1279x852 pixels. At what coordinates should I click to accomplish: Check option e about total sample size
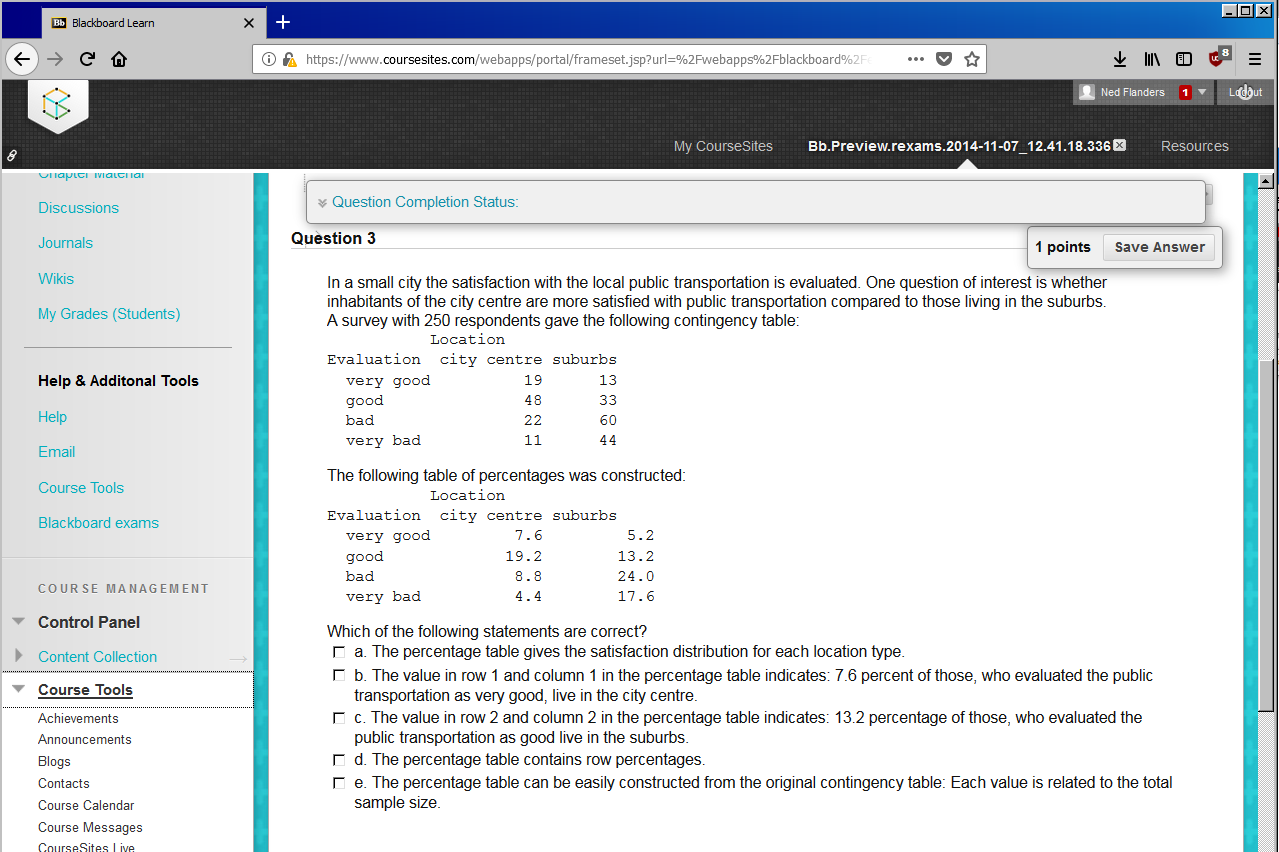tap(339, 783)
